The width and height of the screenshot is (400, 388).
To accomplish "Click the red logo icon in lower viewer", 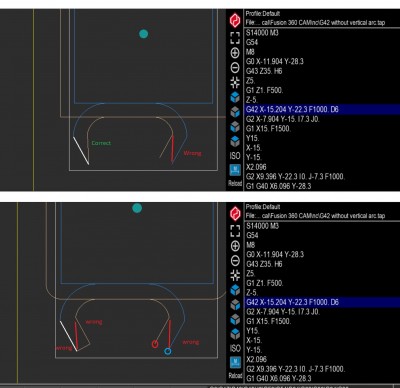I will click(x=235, y=214).
